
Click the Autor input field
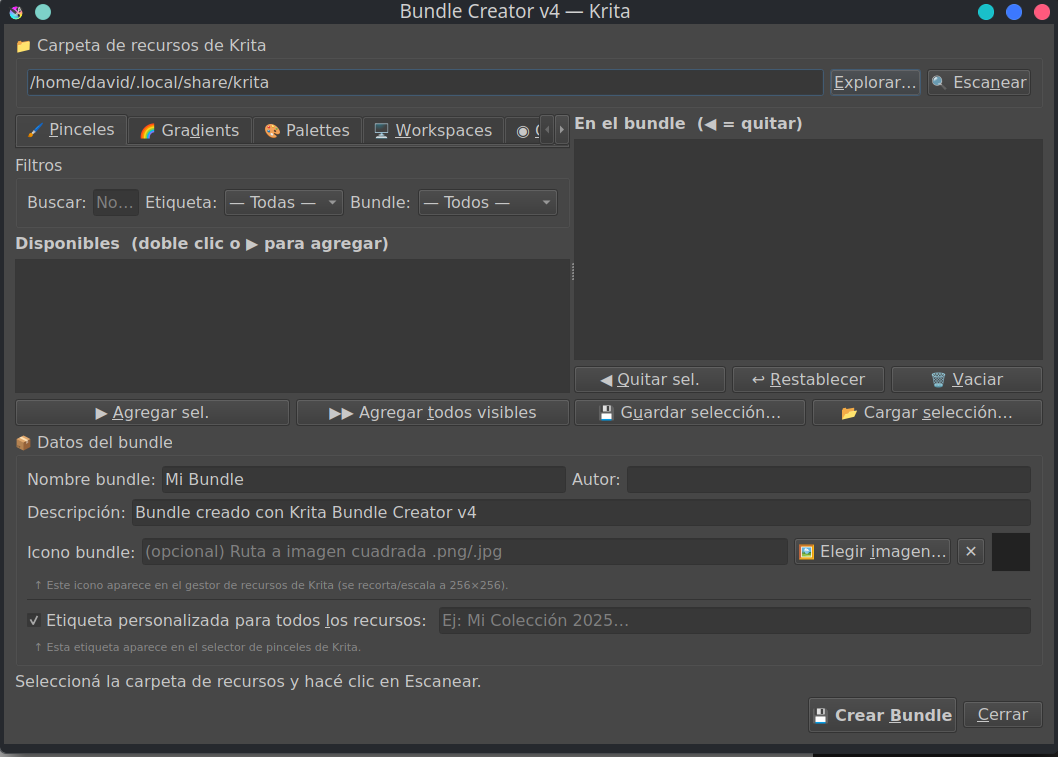(829, 480)
